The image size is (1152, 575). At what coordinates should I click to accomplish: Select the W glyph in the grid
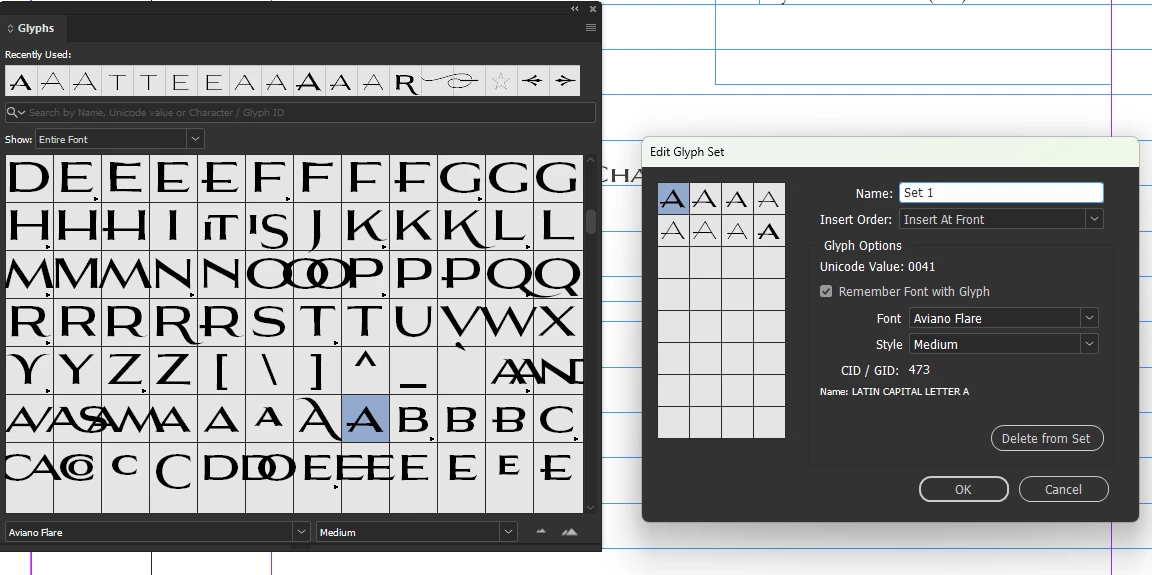pos(509,322)
